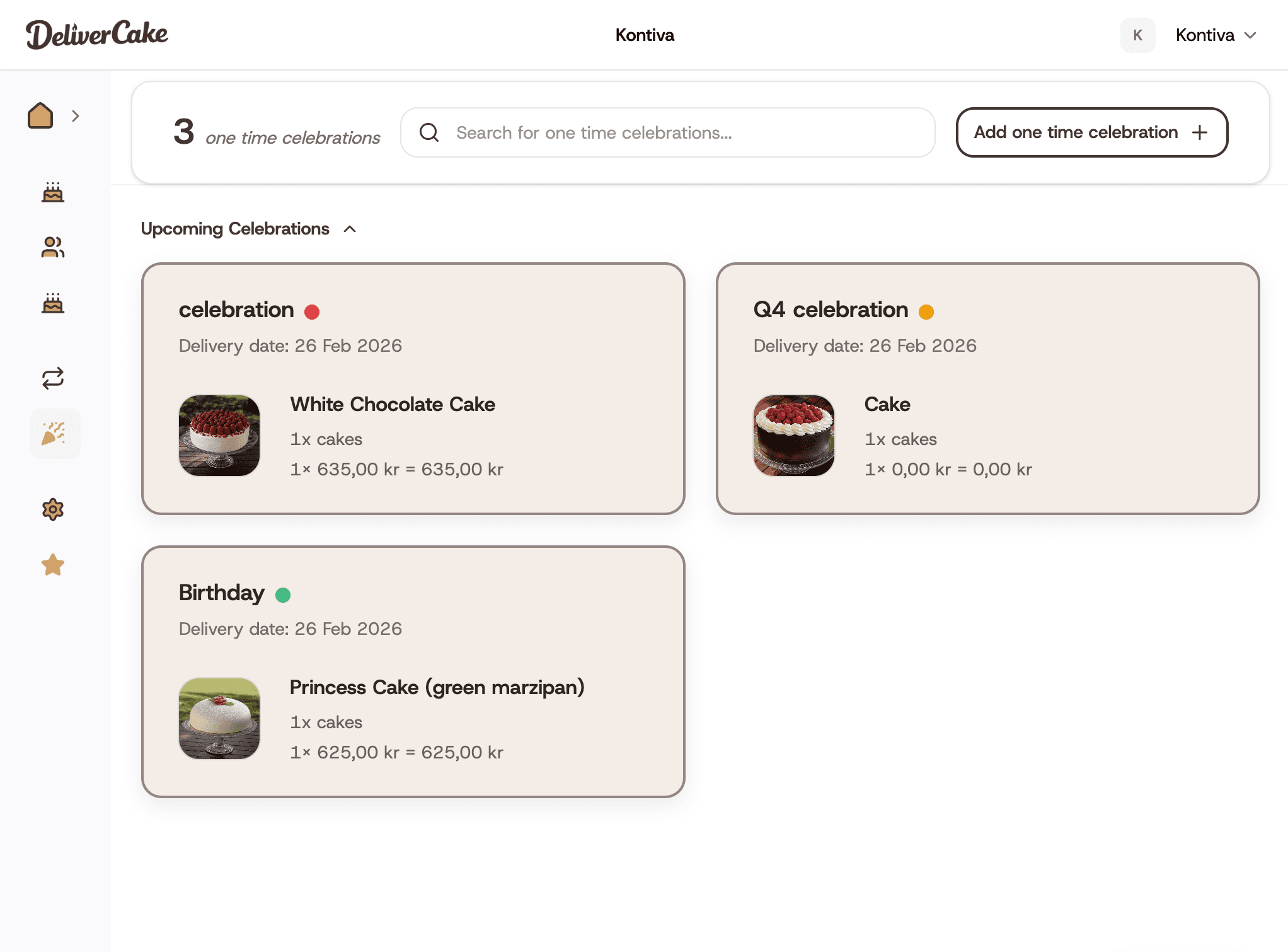Open the settings gear icon

pyautogui.click(x=53, y=509)
